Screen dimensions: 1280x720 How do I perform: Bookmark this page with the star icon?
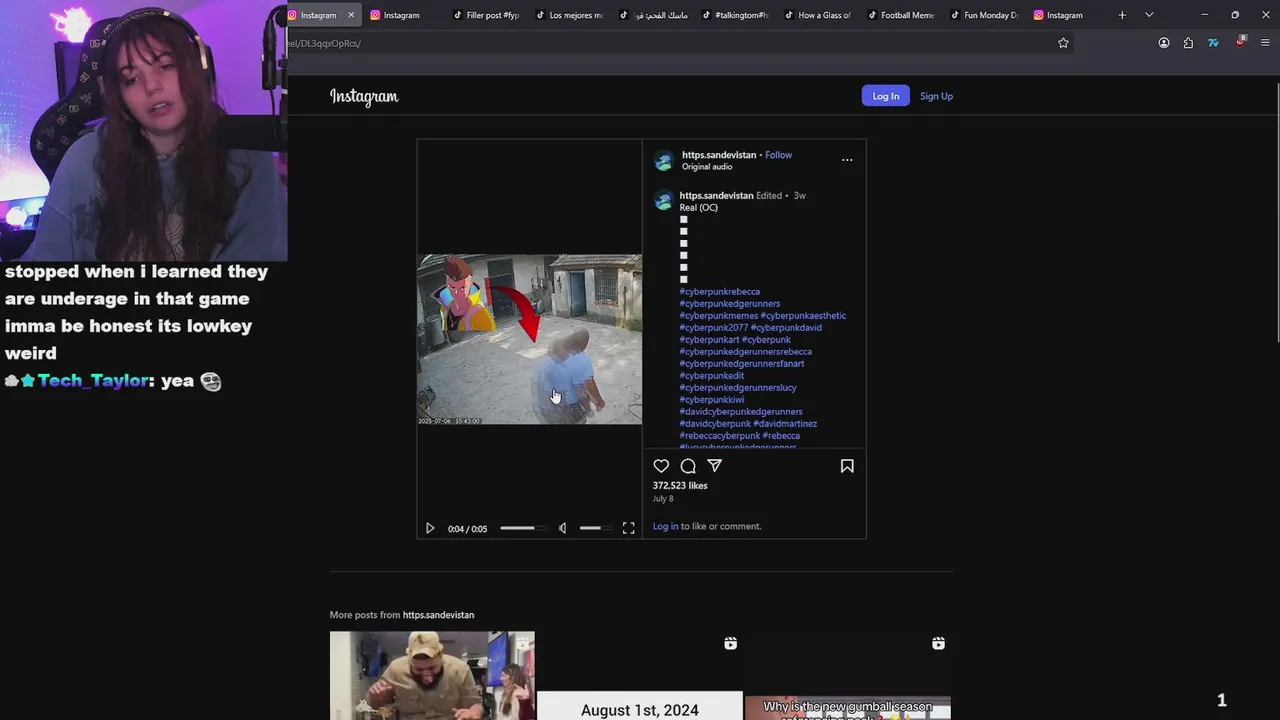coord(1063,43)
